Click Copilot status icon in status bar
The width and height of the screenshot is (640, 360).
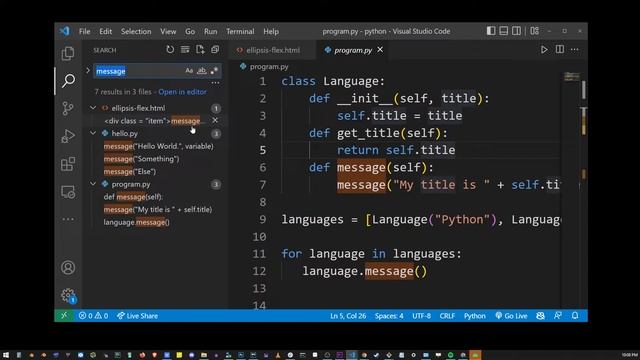540,316
